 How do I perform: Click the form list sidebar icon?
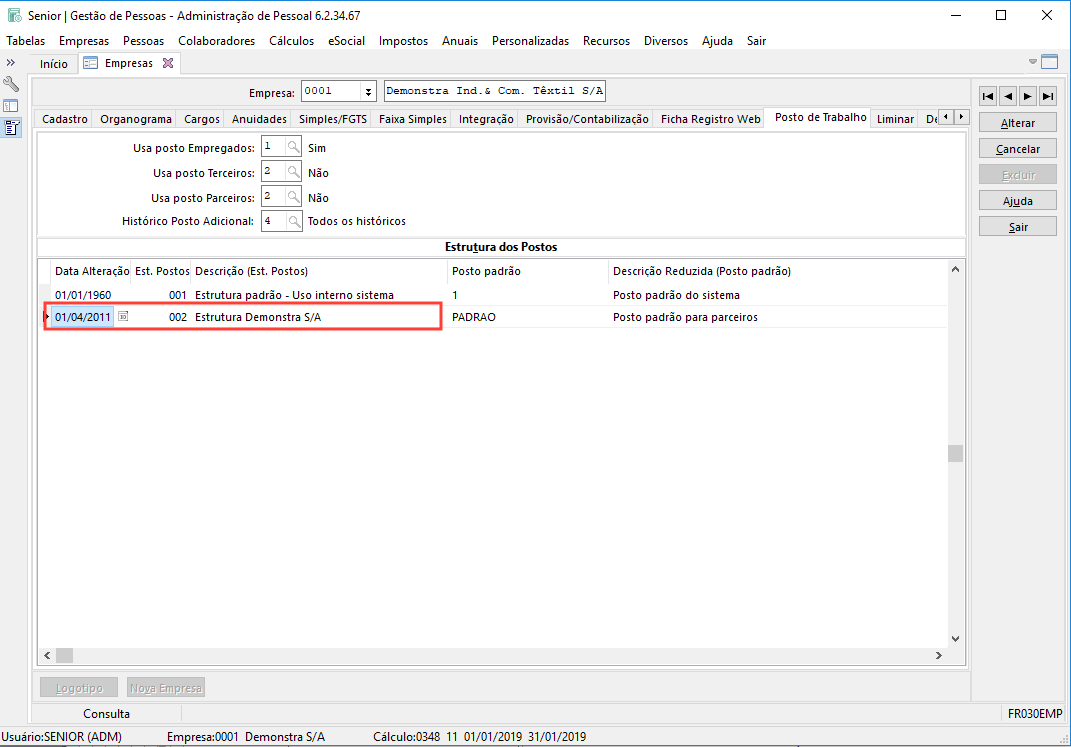12,128
